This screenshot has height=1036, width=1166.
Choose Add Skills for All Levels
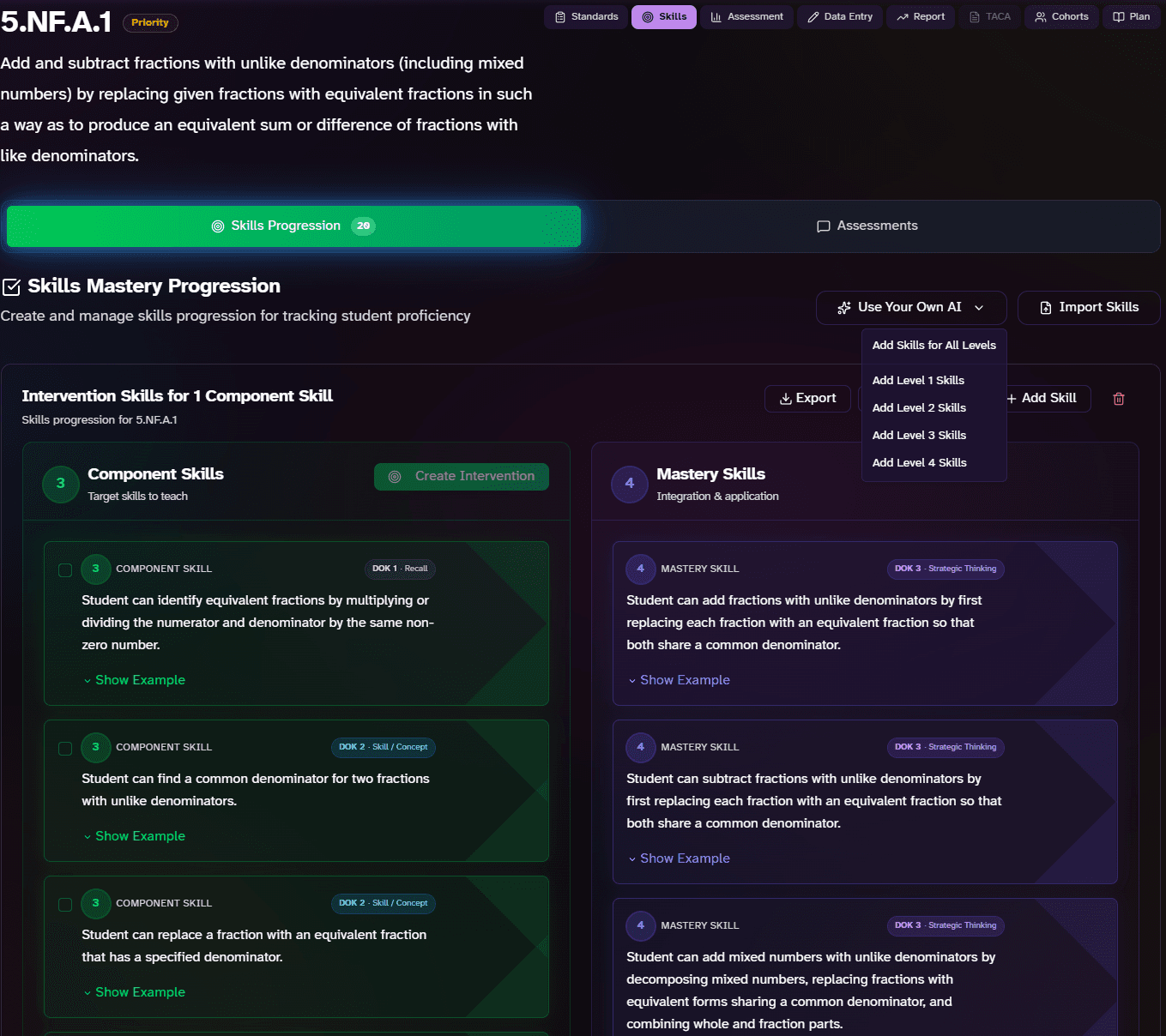[933, 346]
